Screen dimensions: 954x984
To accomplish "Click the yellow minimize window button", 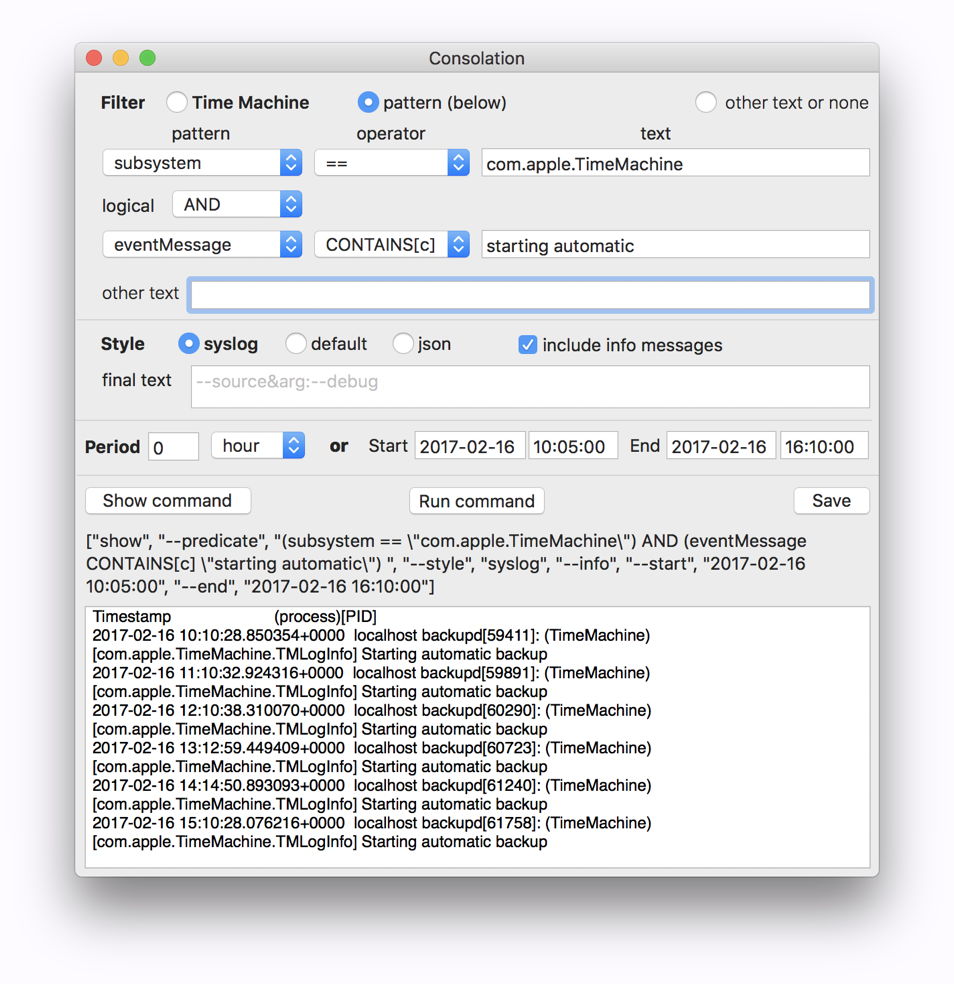I will click(121, 58).
